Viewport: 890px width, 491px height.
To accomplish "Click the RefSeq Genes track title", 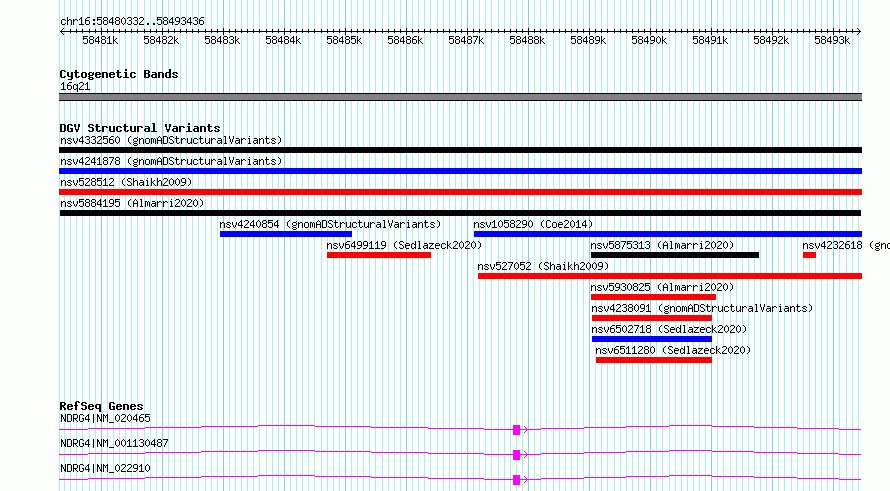I will click(101, 406).
